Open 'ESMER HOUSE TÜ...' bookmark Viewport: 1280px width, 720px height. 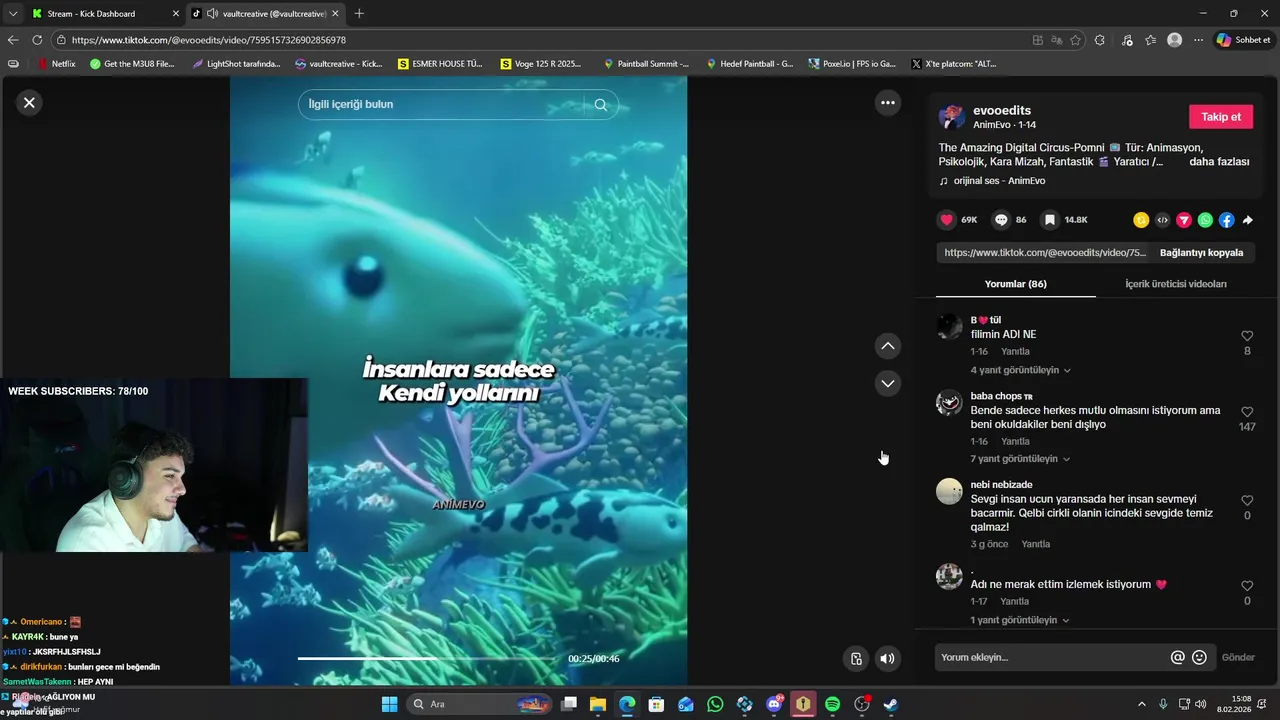pos(440,63)
